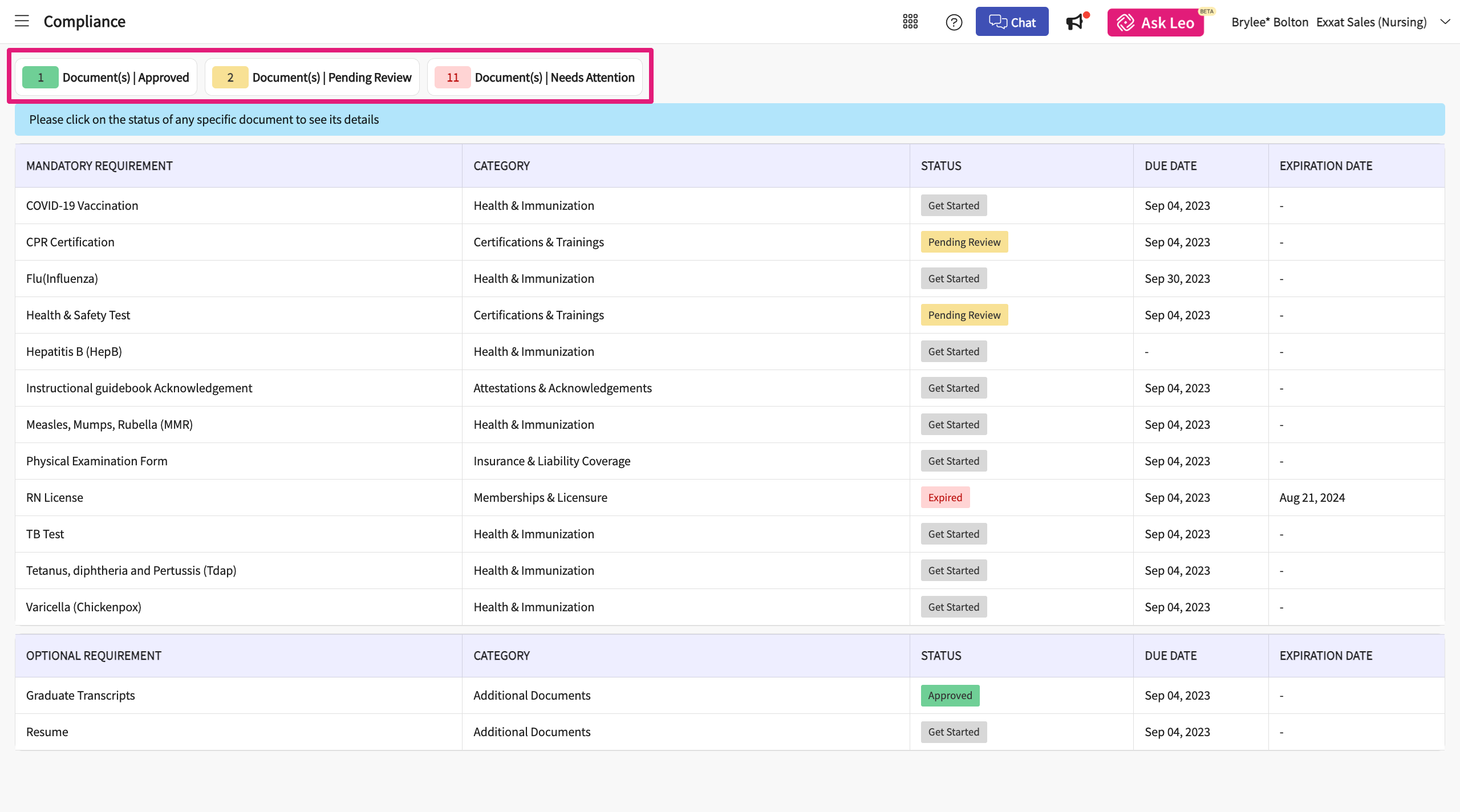The height and width of the screenshot is (812, 1460).
Task: Click Get Started for Varicella (Chickenpox)
Action: tap(954, 607)
